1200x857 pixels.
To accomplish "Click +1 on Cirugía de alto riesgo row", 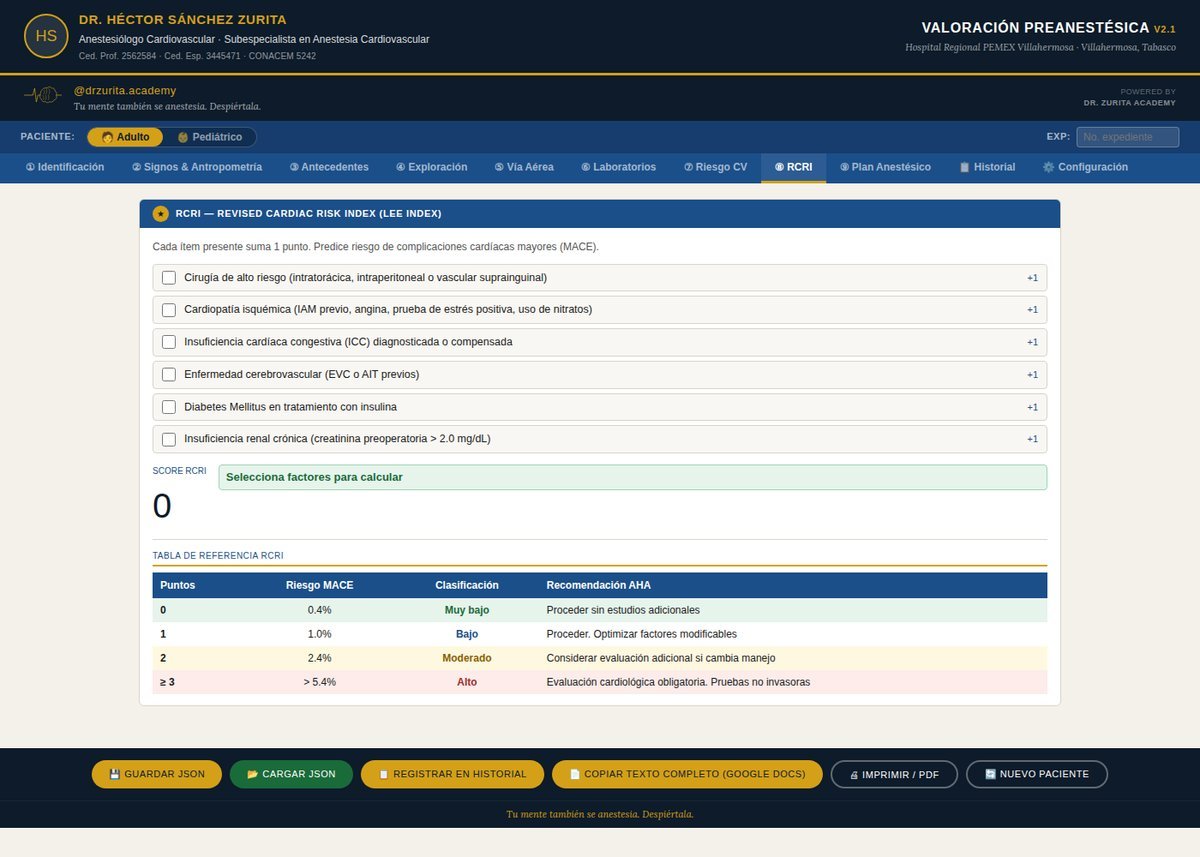I will point(1032,278).
